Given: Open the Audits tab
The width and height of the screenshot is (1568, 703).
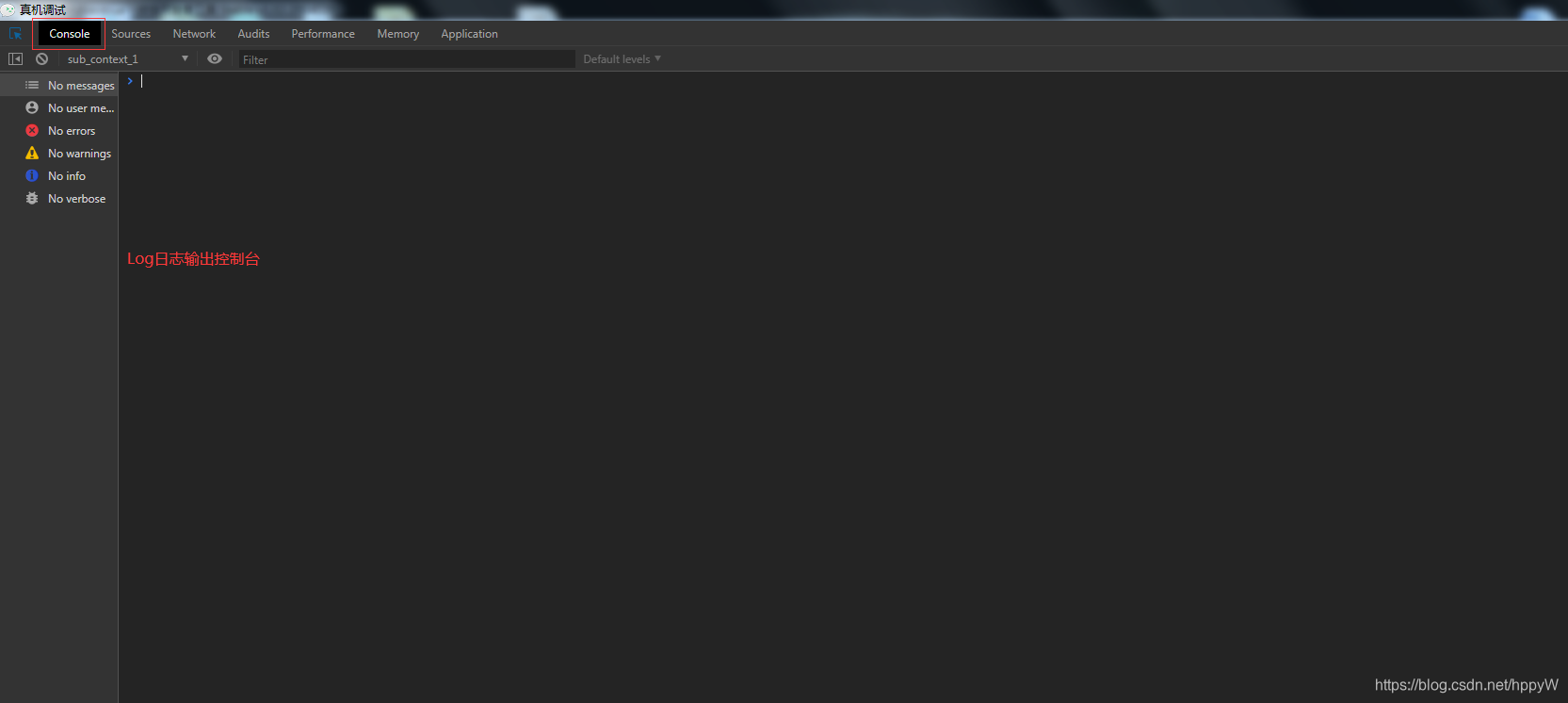Looking at the screenshot, I should (x=253, y=34).
